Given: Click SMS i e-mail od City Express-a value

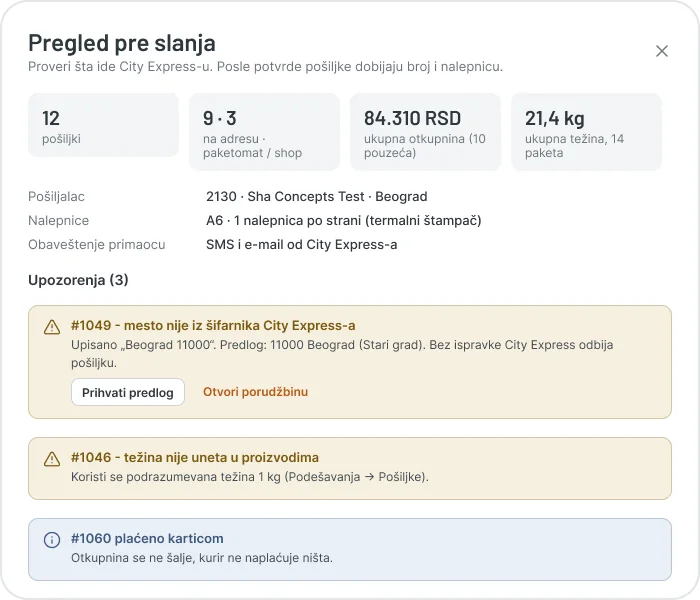Looking at the screenshot, I should click(x=301, y=245).
